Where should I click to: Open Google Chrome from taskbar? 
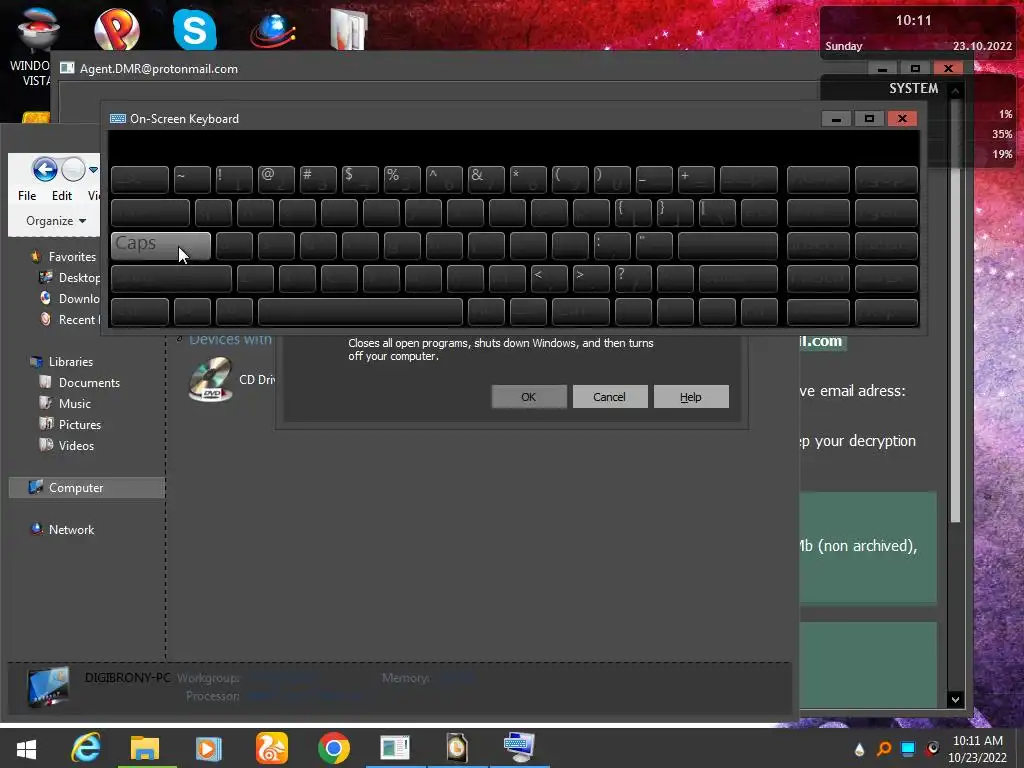tap(334, 748)
